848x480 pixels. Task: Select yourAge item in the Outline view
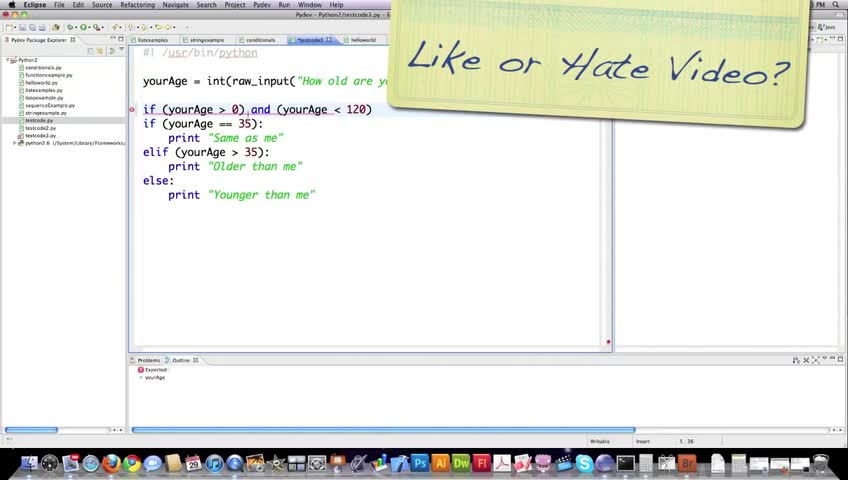(152, 377)
